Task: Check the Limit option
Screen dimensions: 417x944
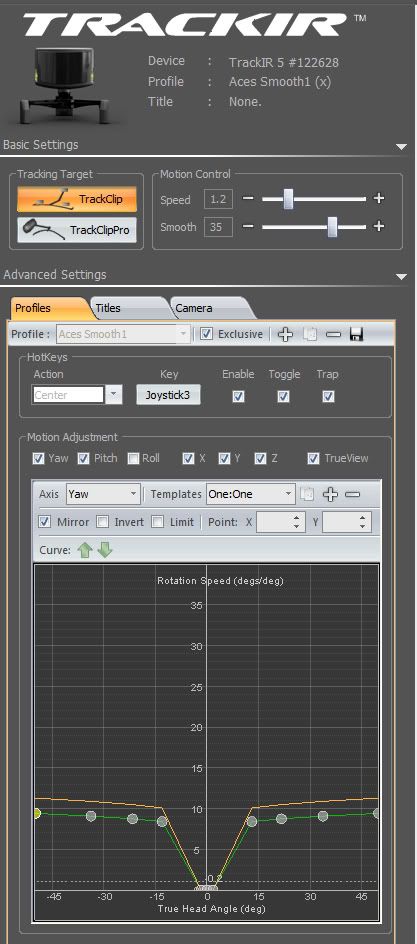Action: click(x=158, y=522)
